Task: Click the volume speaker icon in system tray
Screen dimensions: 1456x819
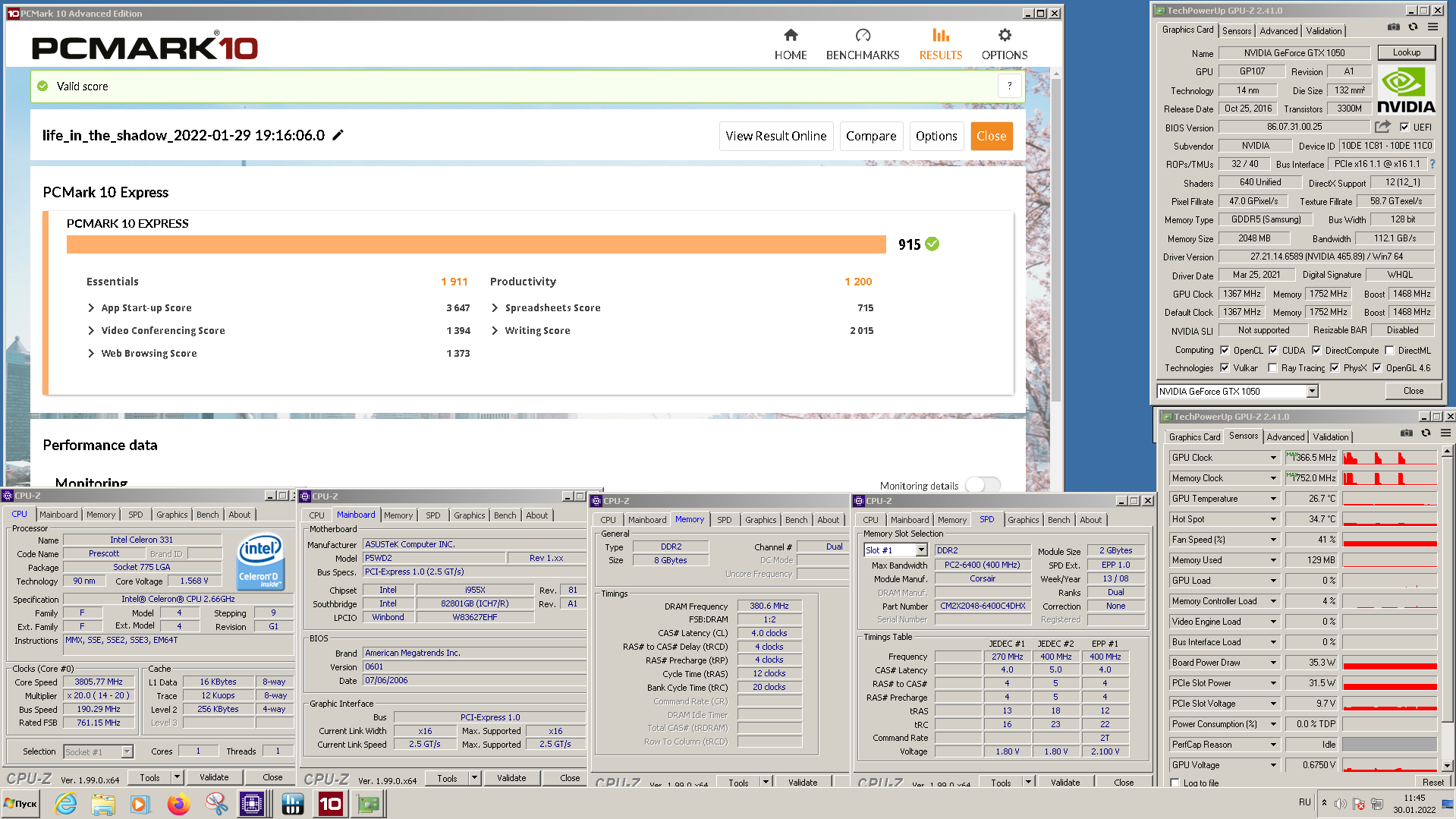Action: (1341, 804)
